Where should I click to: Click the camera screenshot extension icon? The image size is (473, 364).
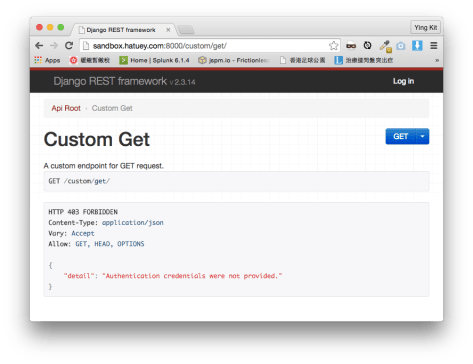tap(401, 46)
